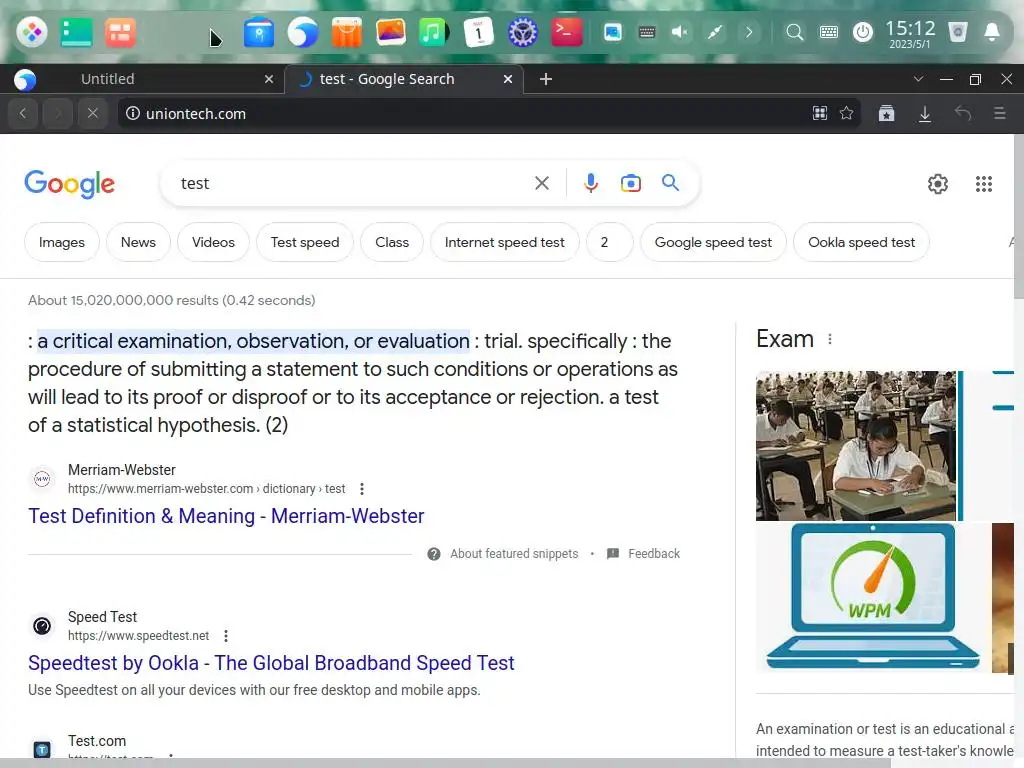Open the onboard keyboard icon near the power button

[829, 32]
